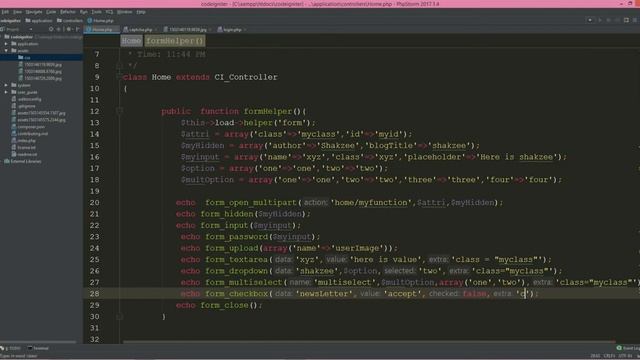Click line number 20 in gutter
This screenshot has width=640, height=360.
(94, 202)
